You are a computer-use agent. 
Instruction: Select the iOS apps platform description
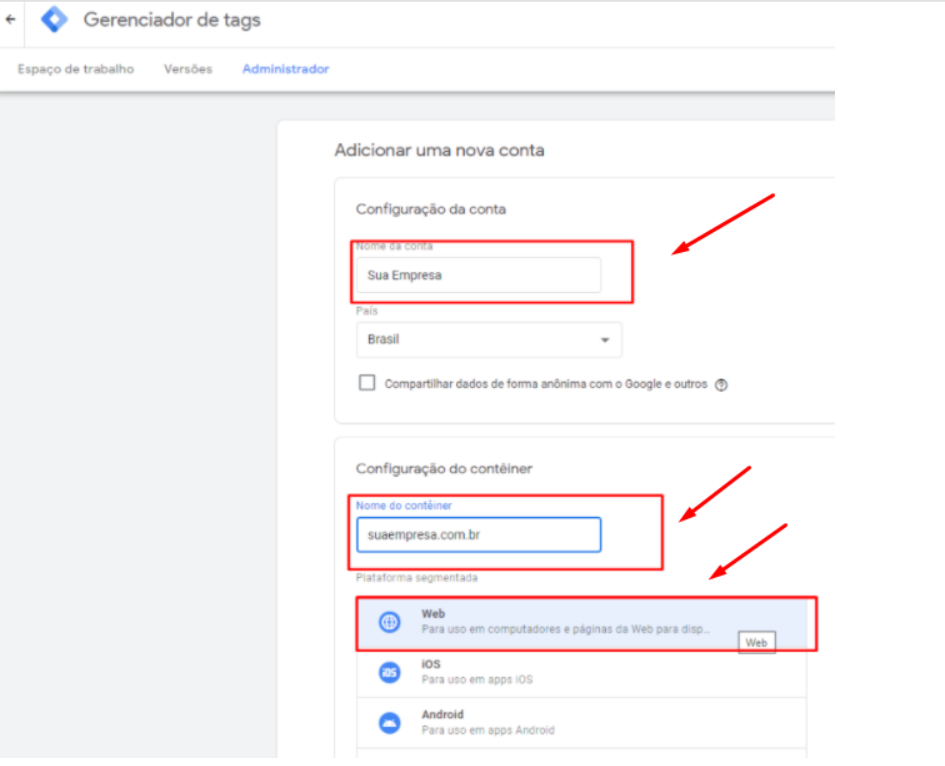tap(477, 680)
